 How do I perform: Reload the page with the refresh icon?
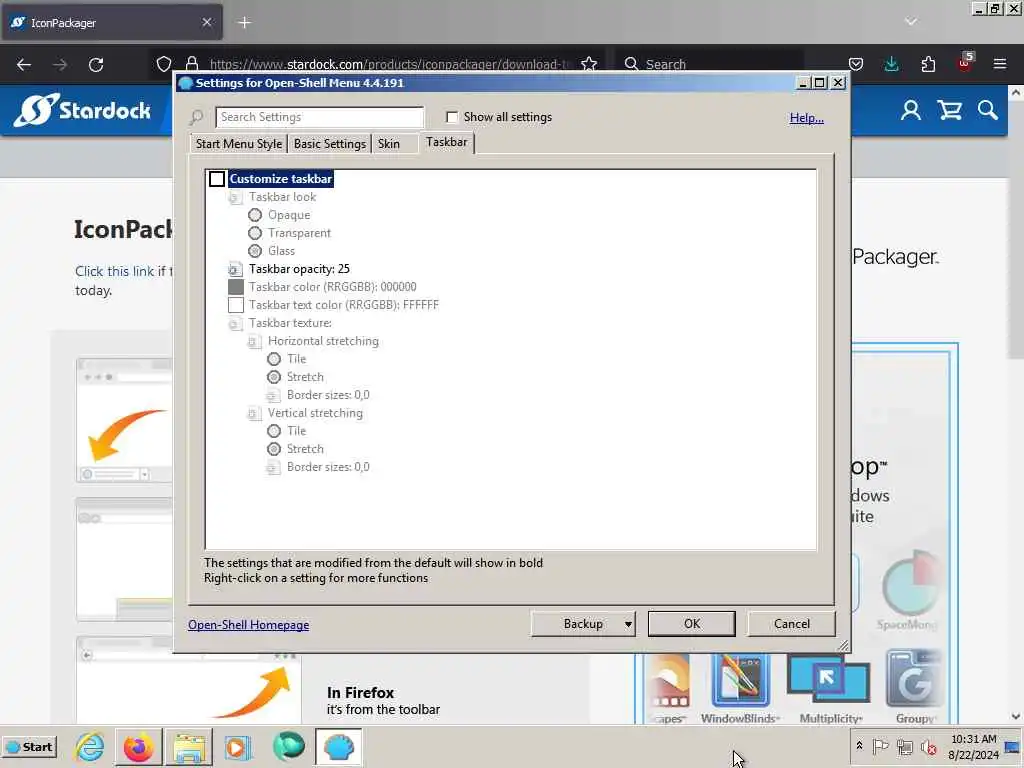[x=96, y=64]
